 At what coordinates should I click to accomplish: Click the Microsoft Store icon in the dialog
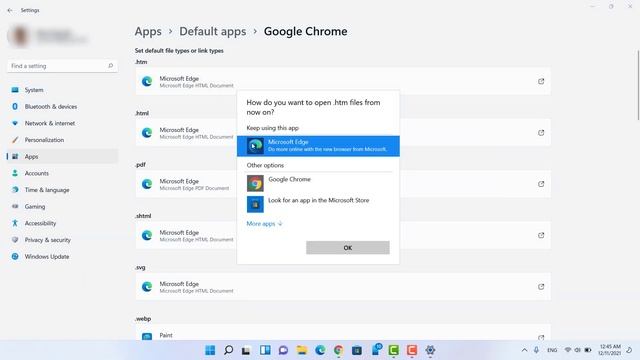point(255,204)
